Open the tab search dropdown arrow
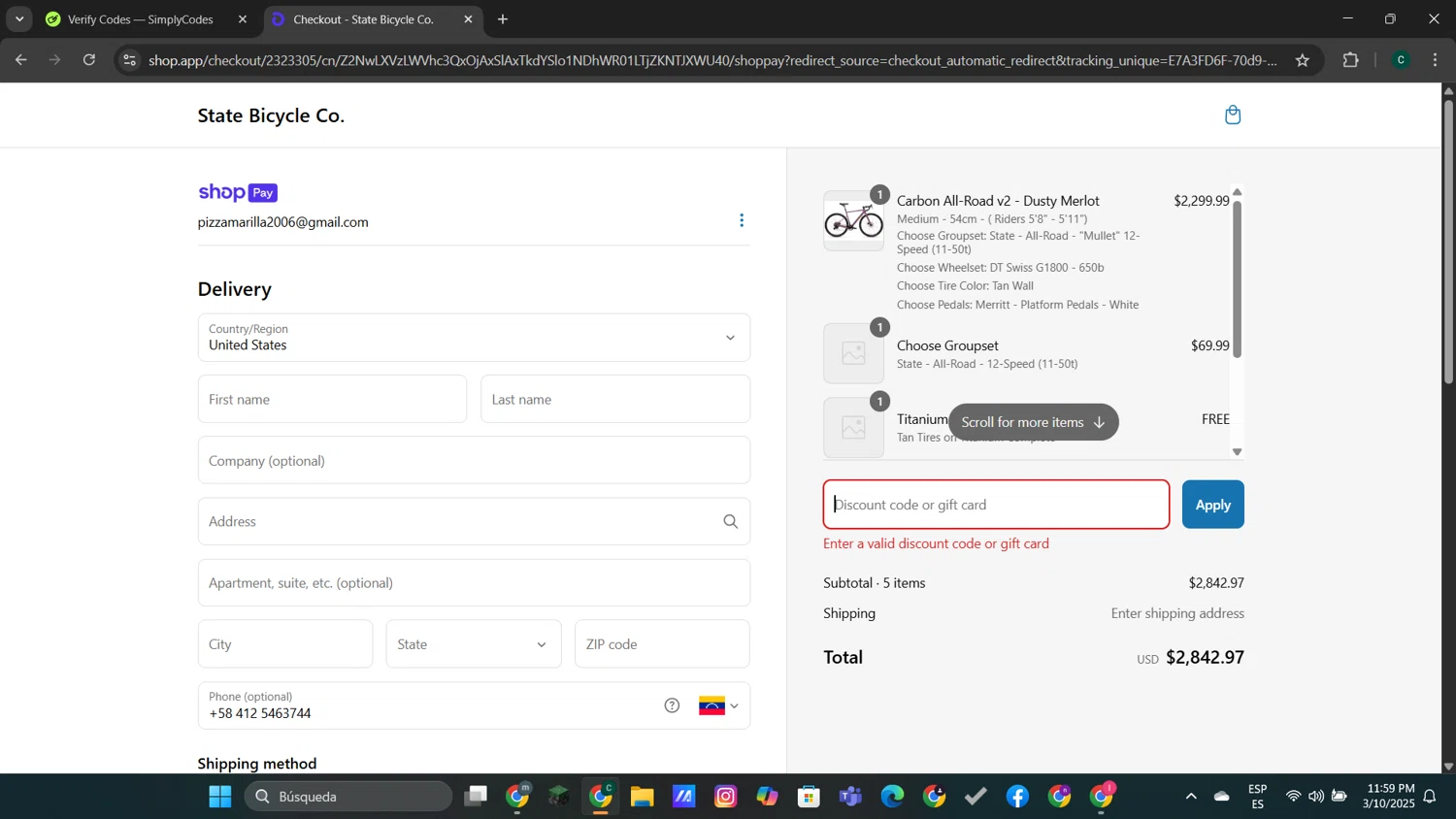Image resolution: width=1456 pixels, height=819 pixels. pos(19,19)
